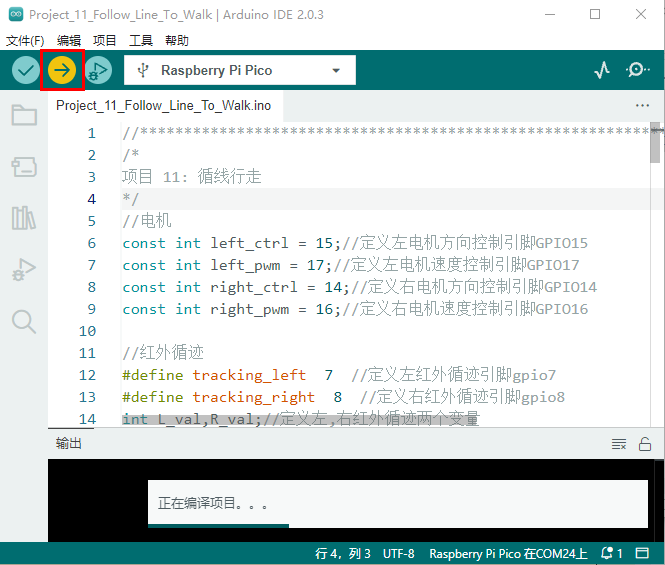Start debugging with the debug play icon
The width and height of the screenshot is (665, 565).
pyautogui.click(x=98, y=70)
